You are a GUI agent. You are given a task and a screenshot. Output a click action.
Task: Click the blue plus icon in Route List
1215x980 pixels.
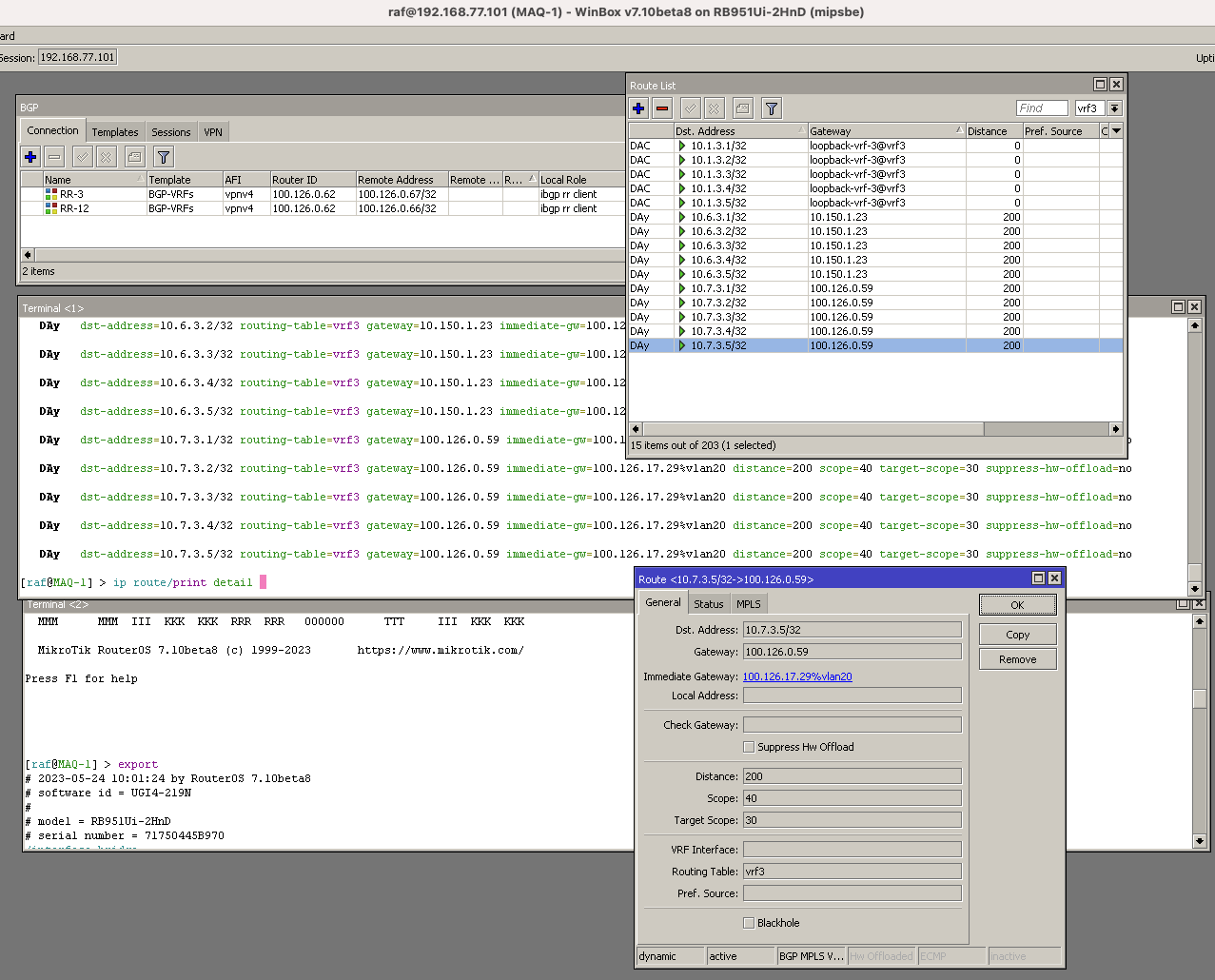638,108
